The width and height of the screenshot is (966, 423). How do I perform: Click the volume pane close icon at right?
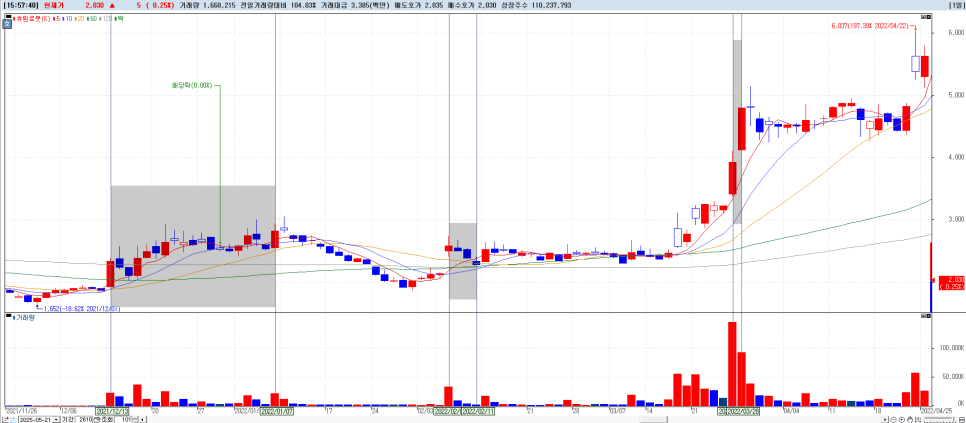pyautogui.click(x=928, y=316)
